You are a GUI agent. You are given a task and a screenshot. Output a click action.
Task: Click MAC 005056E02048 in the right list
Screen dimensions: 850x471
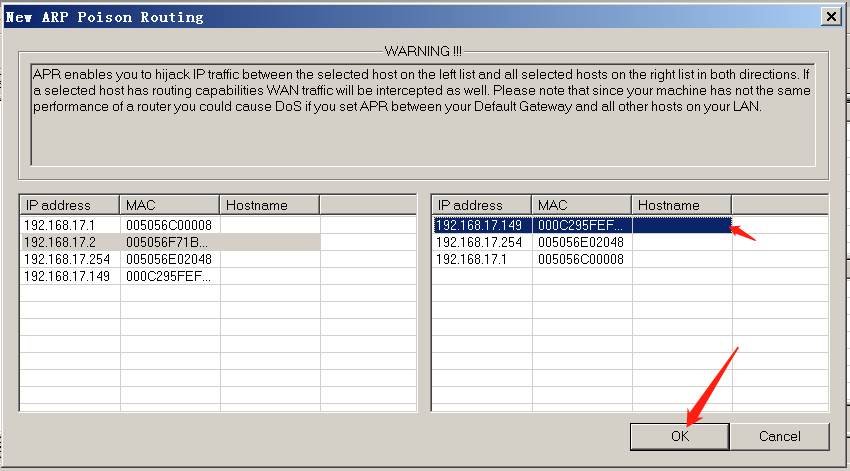[581, 242]
